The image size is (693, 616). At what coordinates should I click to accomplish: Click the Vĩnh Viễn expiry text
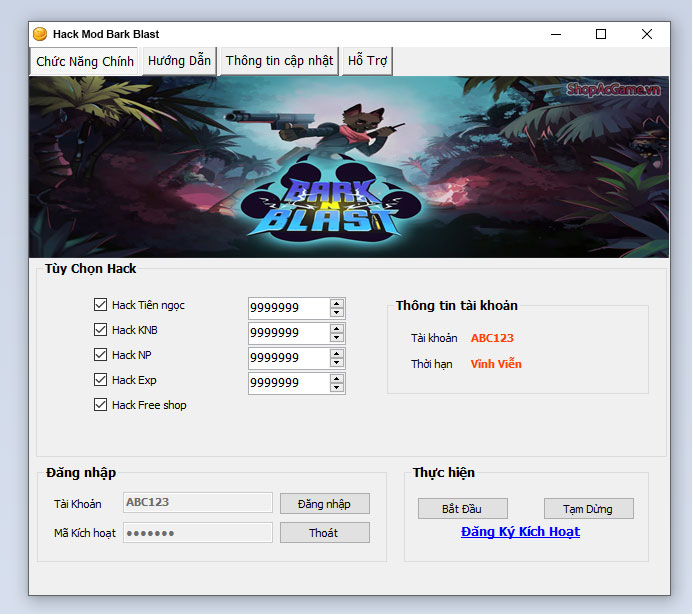tap(496, 364)
